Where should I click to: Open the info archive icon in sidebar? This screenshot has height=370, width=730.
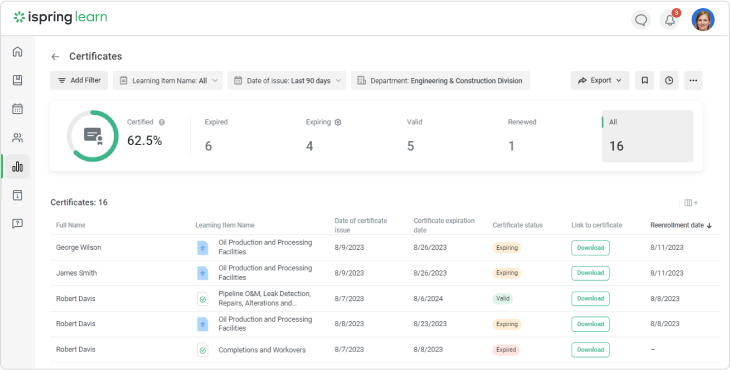click(x=18, y=195)
